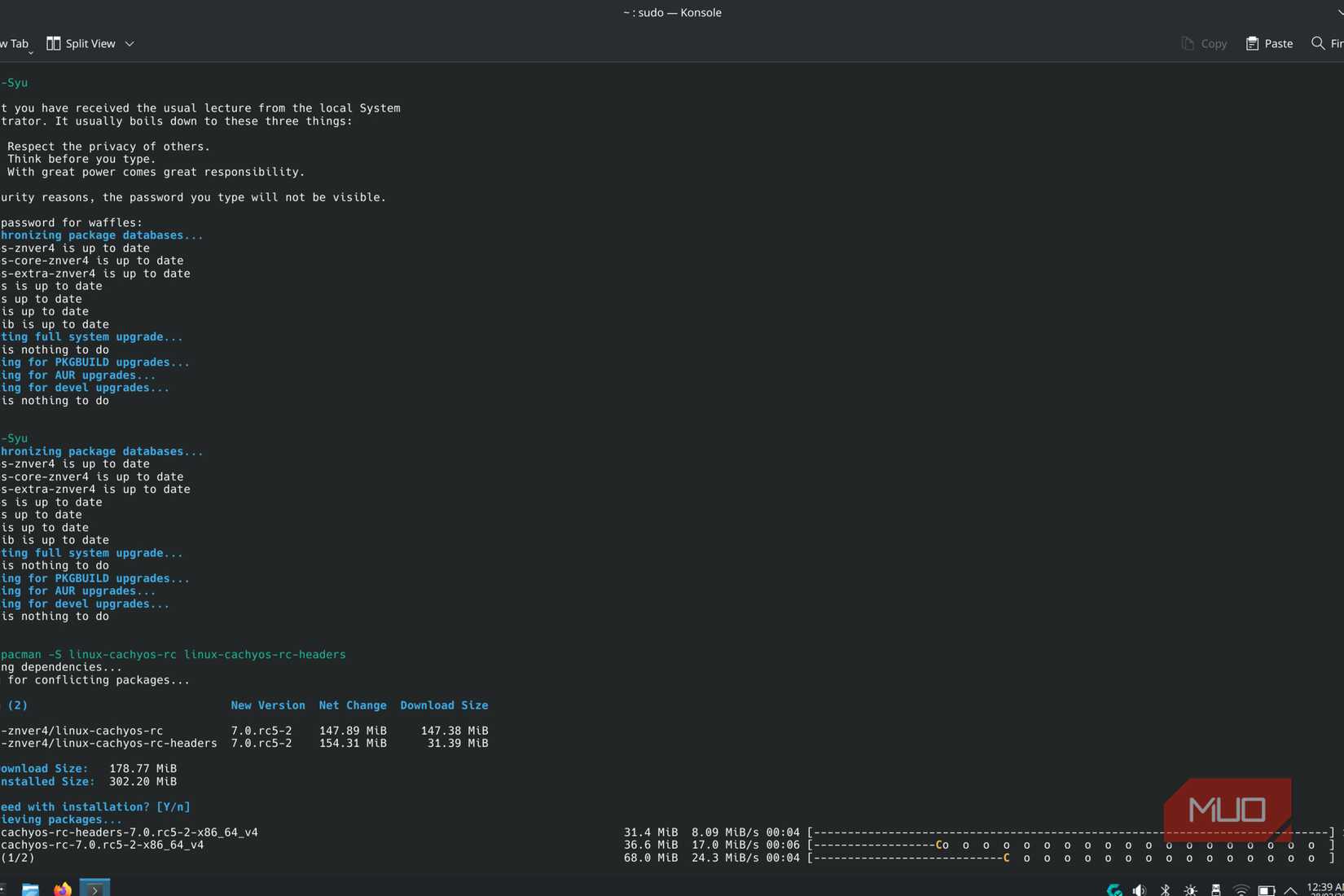Click the window title 'sudo — Konsole'

click(x=672, y=12)
